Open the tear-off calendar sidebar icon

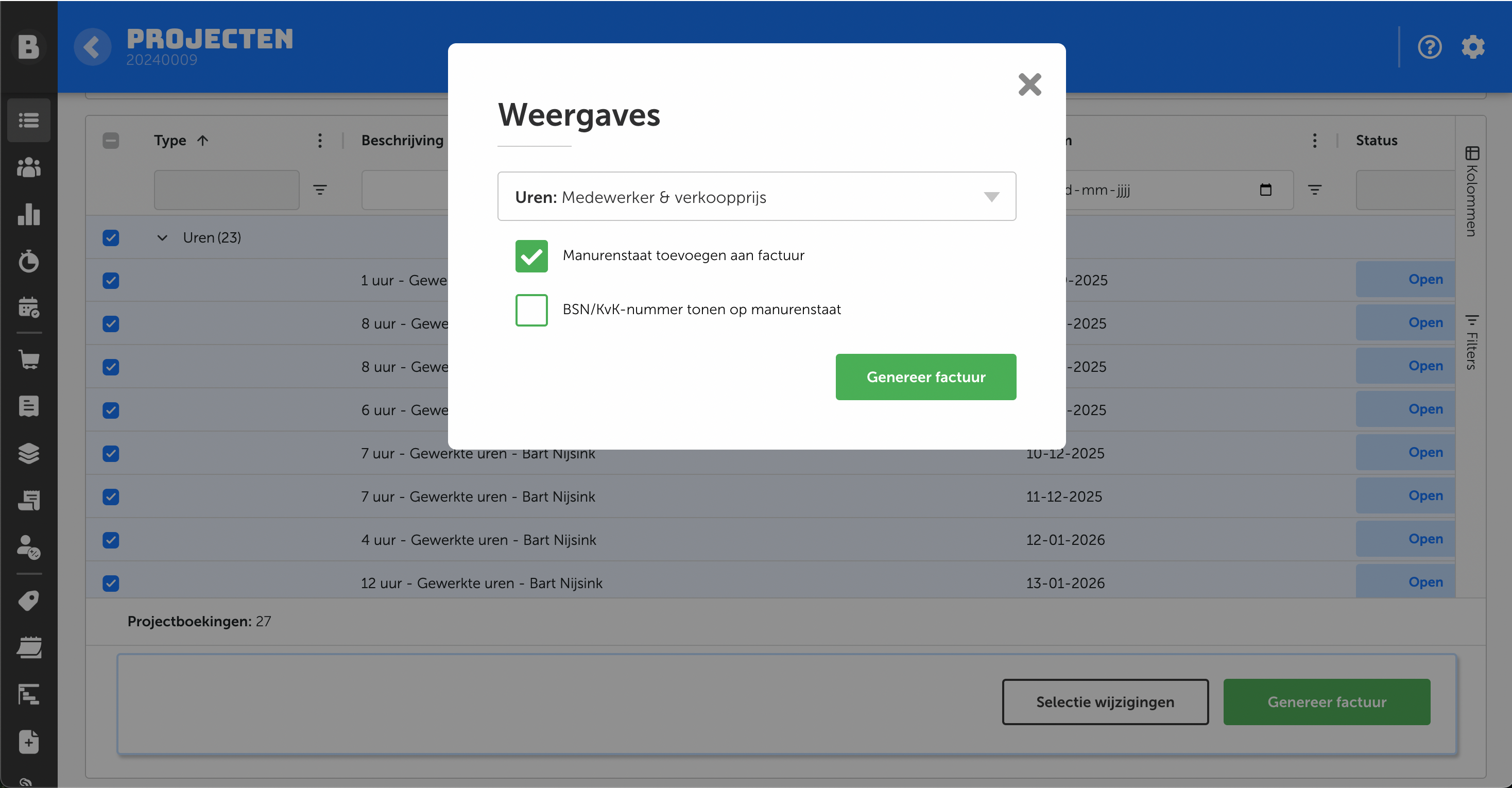pyautogui.click(x=29, y=647)
